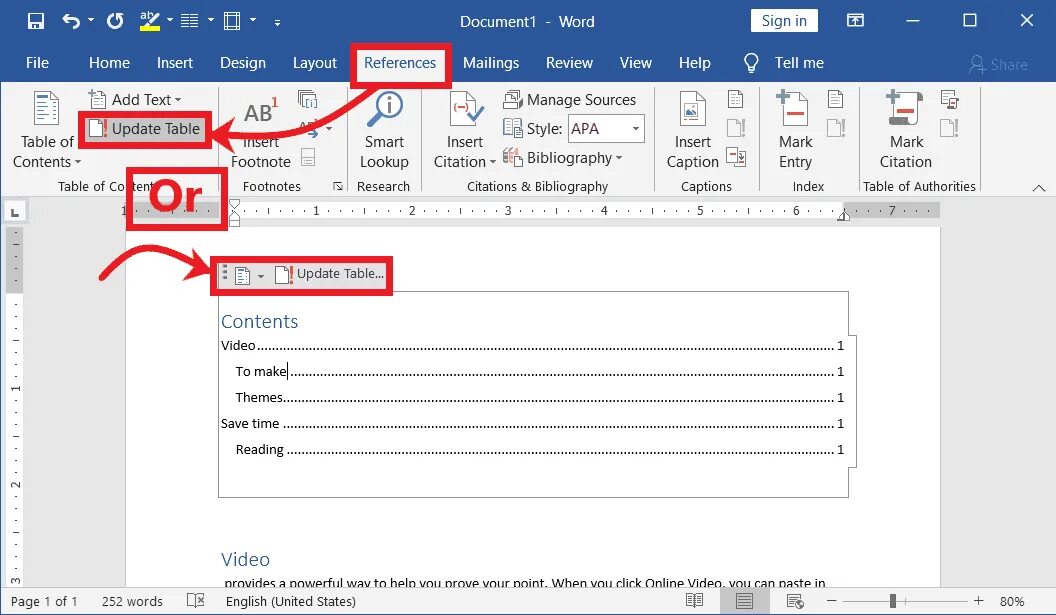Open the Table of Contents button
Image resolution: width=1056 pixels, height=615 pixels.
[46, 131]
